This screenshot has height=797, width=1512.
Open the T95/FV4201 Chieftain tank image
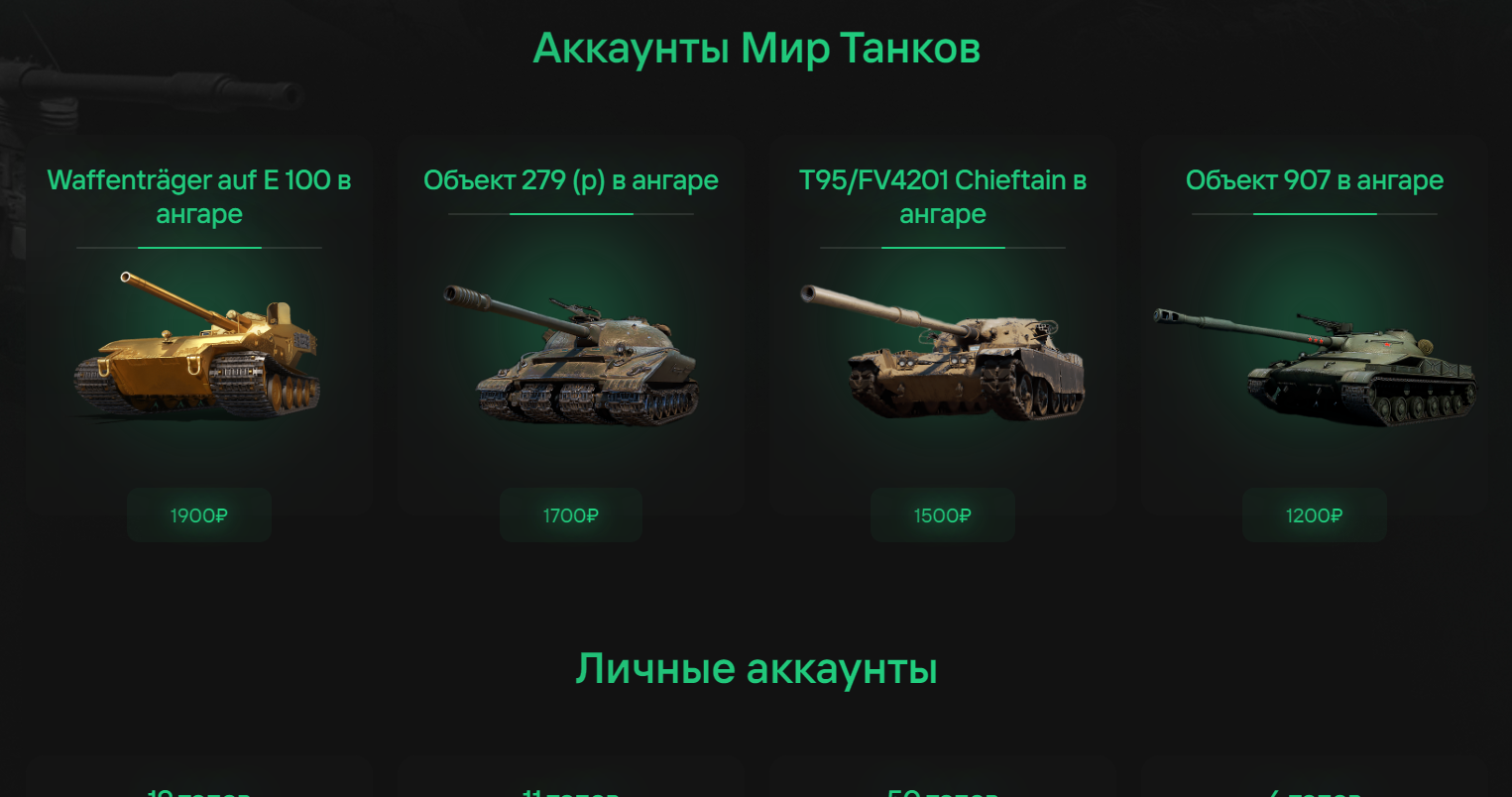[x=943, y=352]
